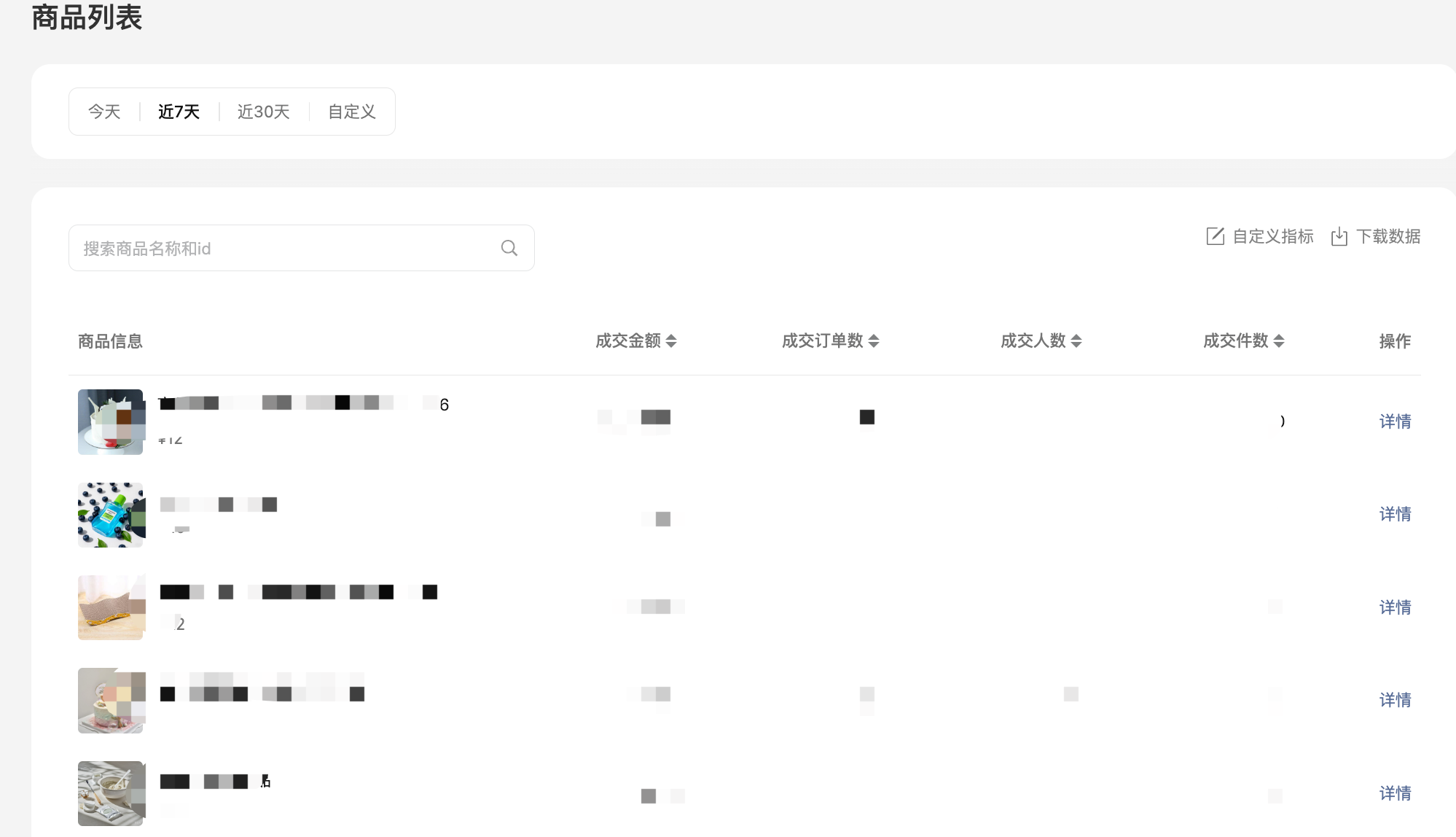This screenshot has height=837, width=1456.
Task: Focus the 搜索商品名称和id search field
Action: [x=284, y=249]
